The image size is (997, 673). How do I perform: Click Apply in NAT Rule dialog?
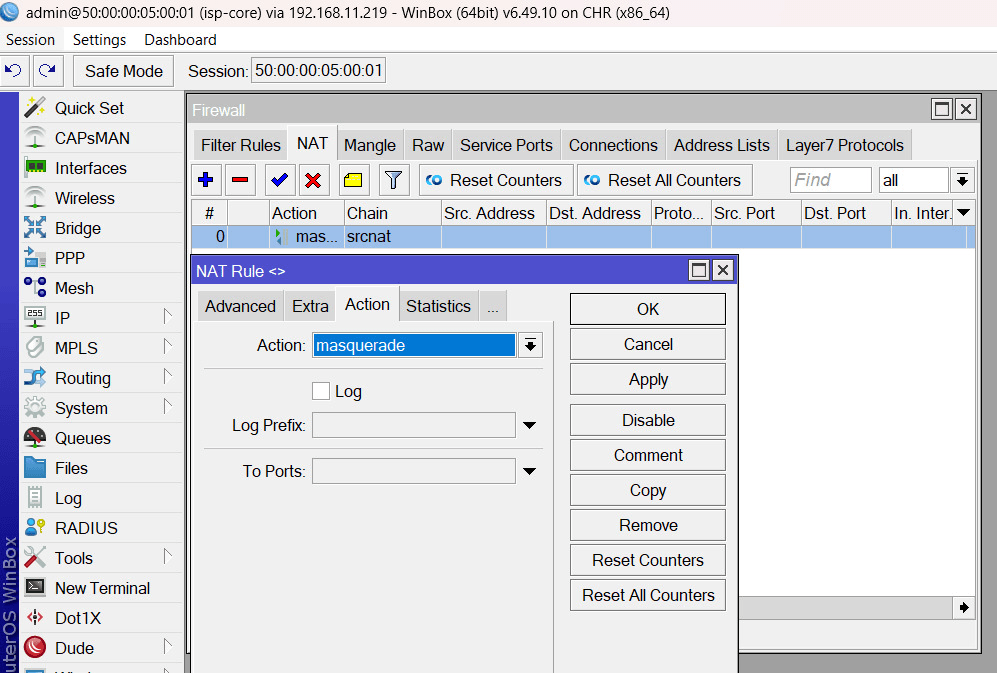point(648,379)
